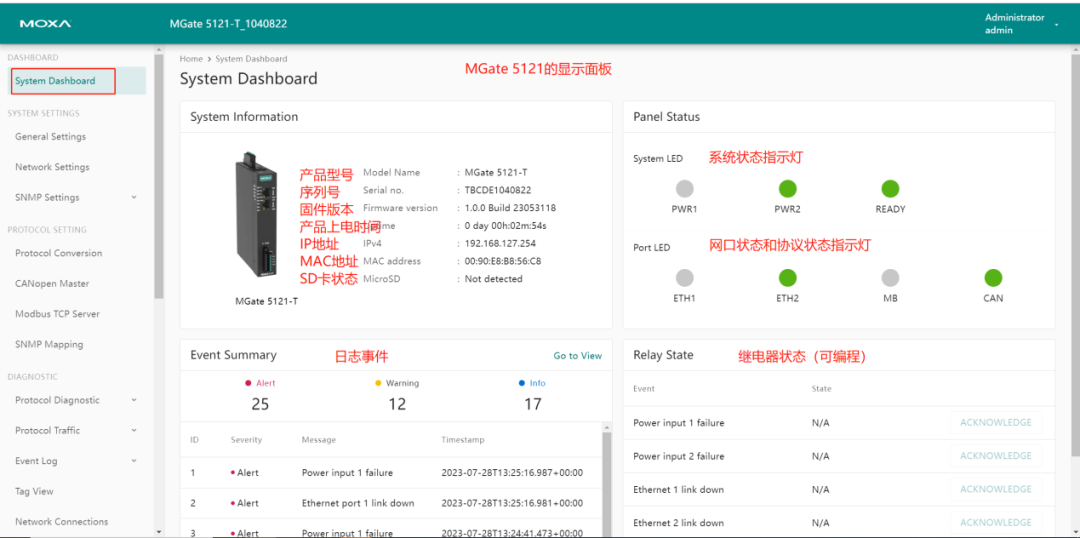
Task: Expand the SNMP Settings submenu
Action: coord(134,197)
